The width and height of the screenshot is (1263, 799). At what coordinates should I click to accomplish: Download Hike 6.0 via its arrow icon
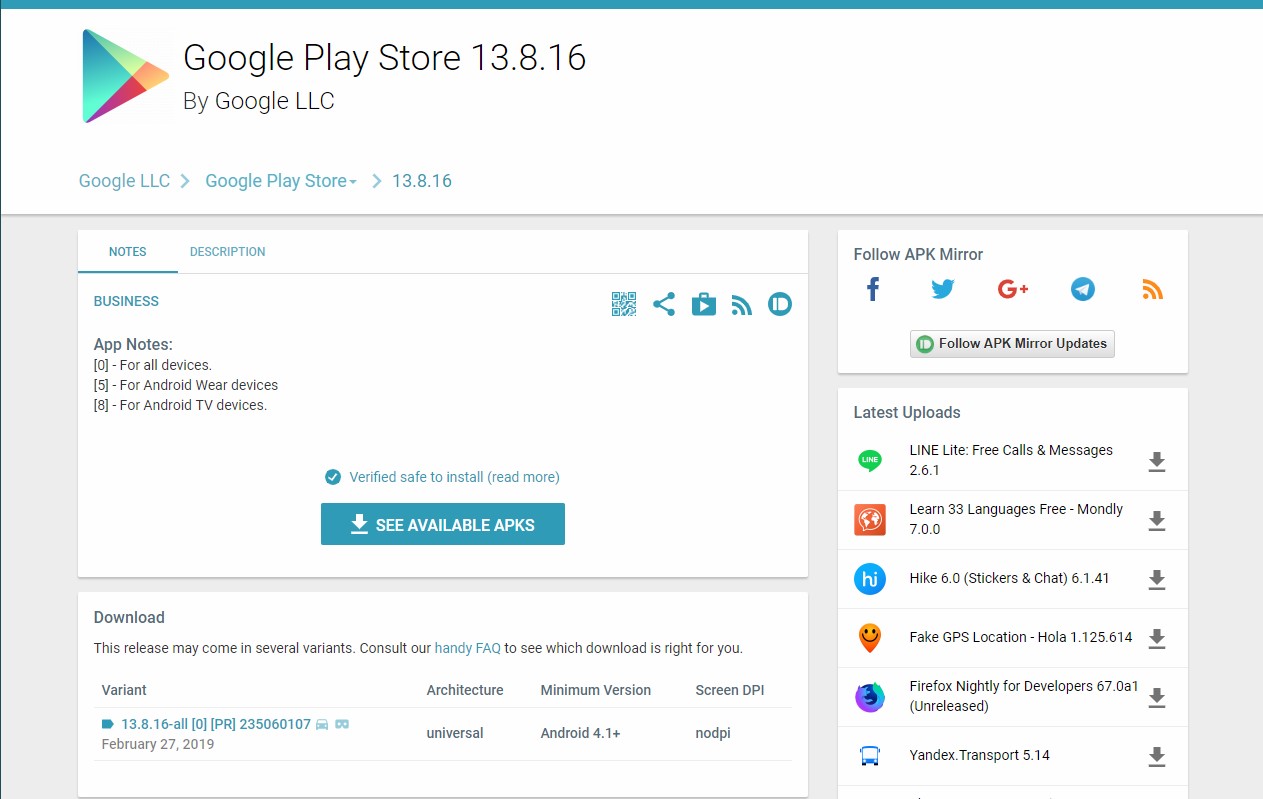point(1157,579)
